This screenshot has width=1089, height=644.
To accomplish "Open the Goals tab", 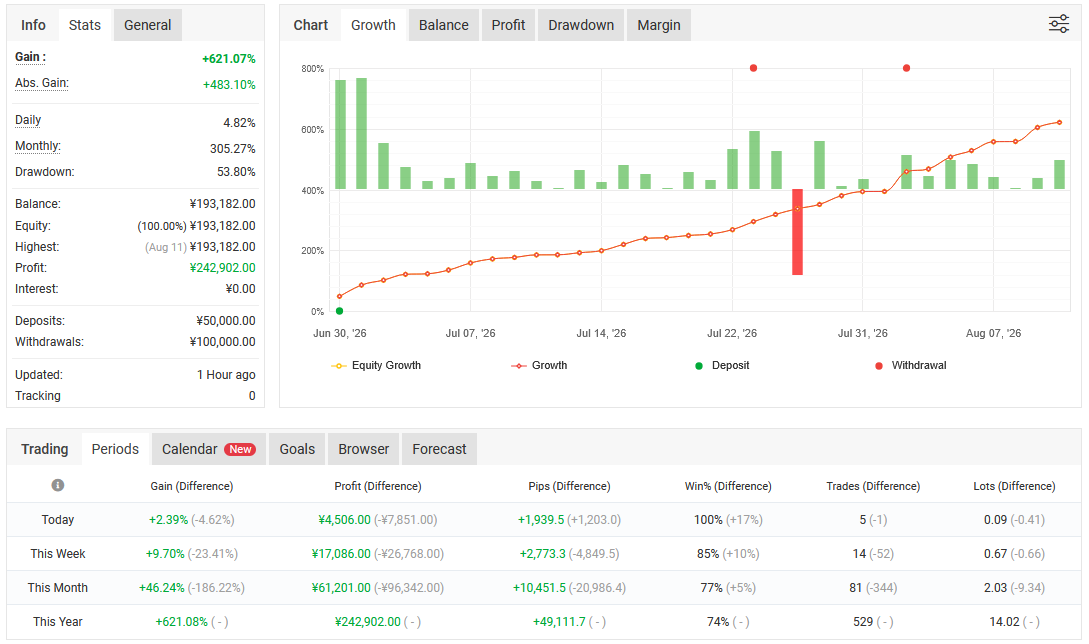I will click(297, 449).
